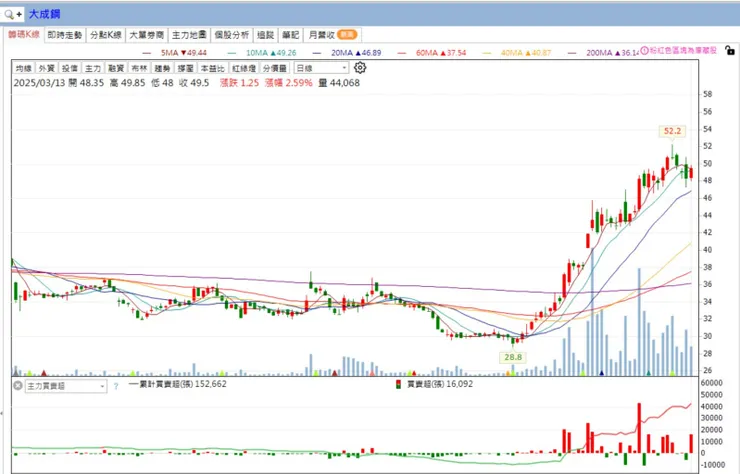Close the 主力買賣超 indicator panel
The image size is (740, 474).
point(17,385)
